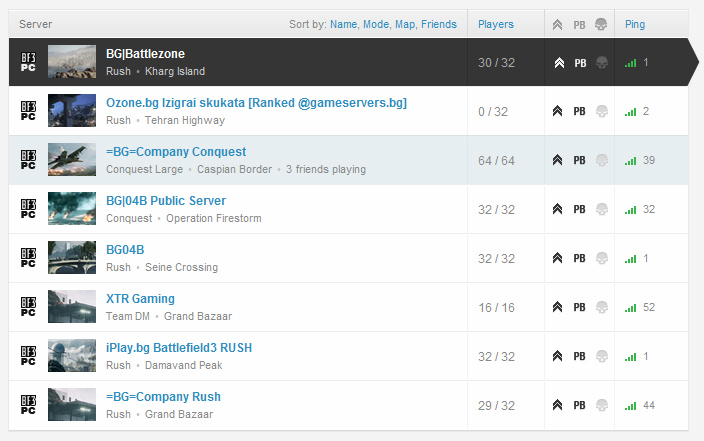
Task: Click the ranked chevron icon in column header
Action: [x=558, y=24]
